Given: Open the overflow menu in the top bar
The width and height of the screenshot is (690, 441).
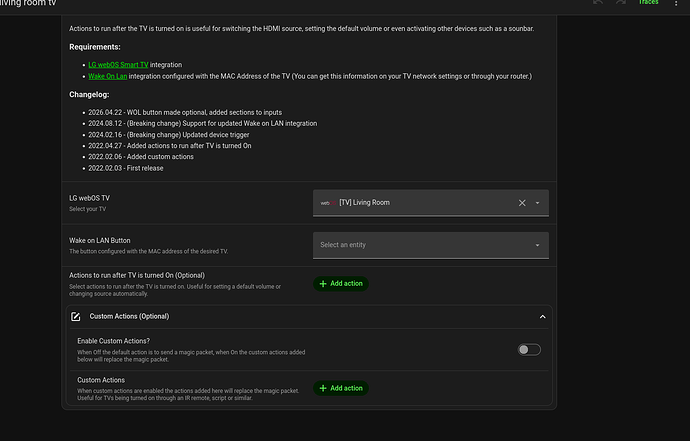Looking at the screenshot, I should tap(676, 3).
